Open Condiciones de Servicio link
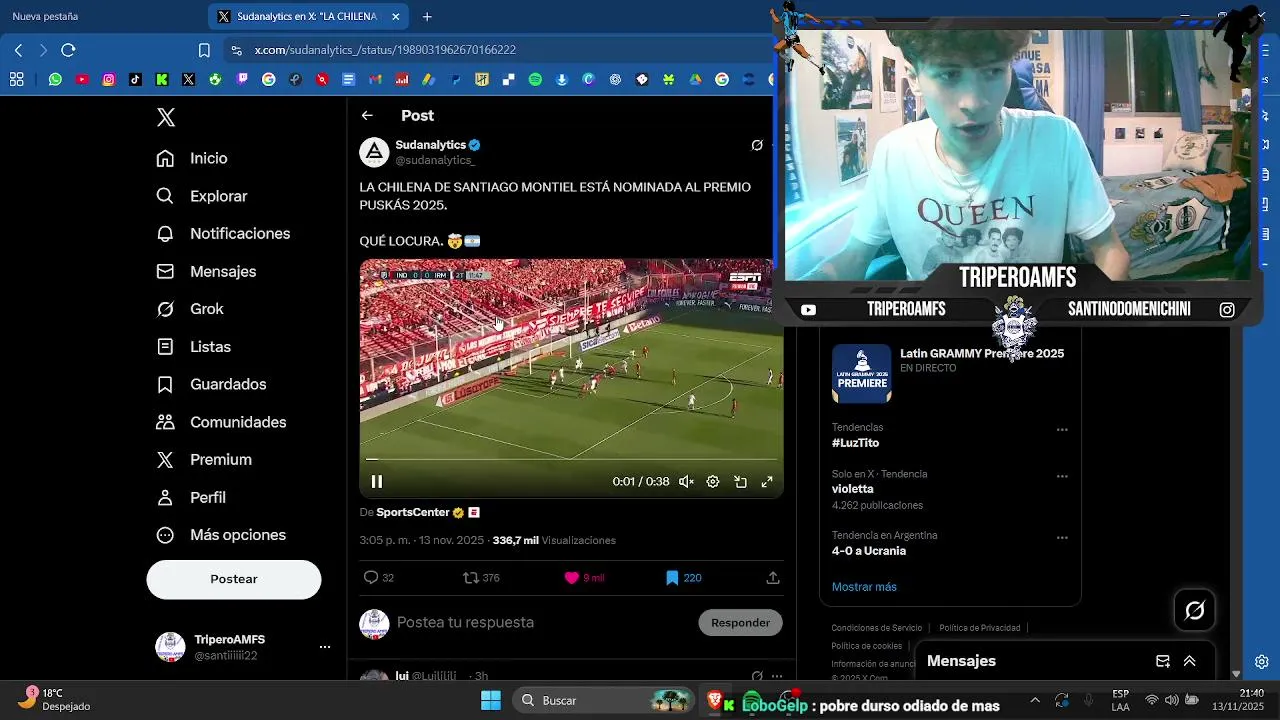The width and height of the screenshot is (1280, 720). [877, 628]
